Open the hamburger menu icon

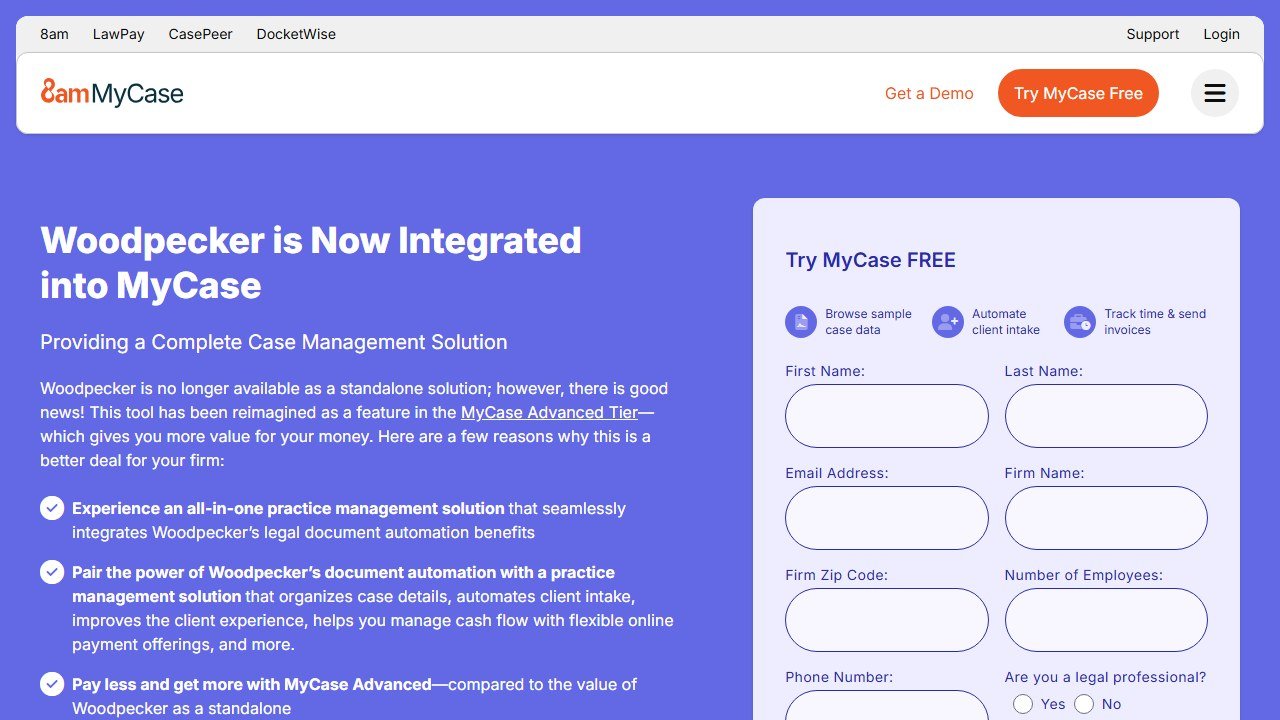point(1215,93)
